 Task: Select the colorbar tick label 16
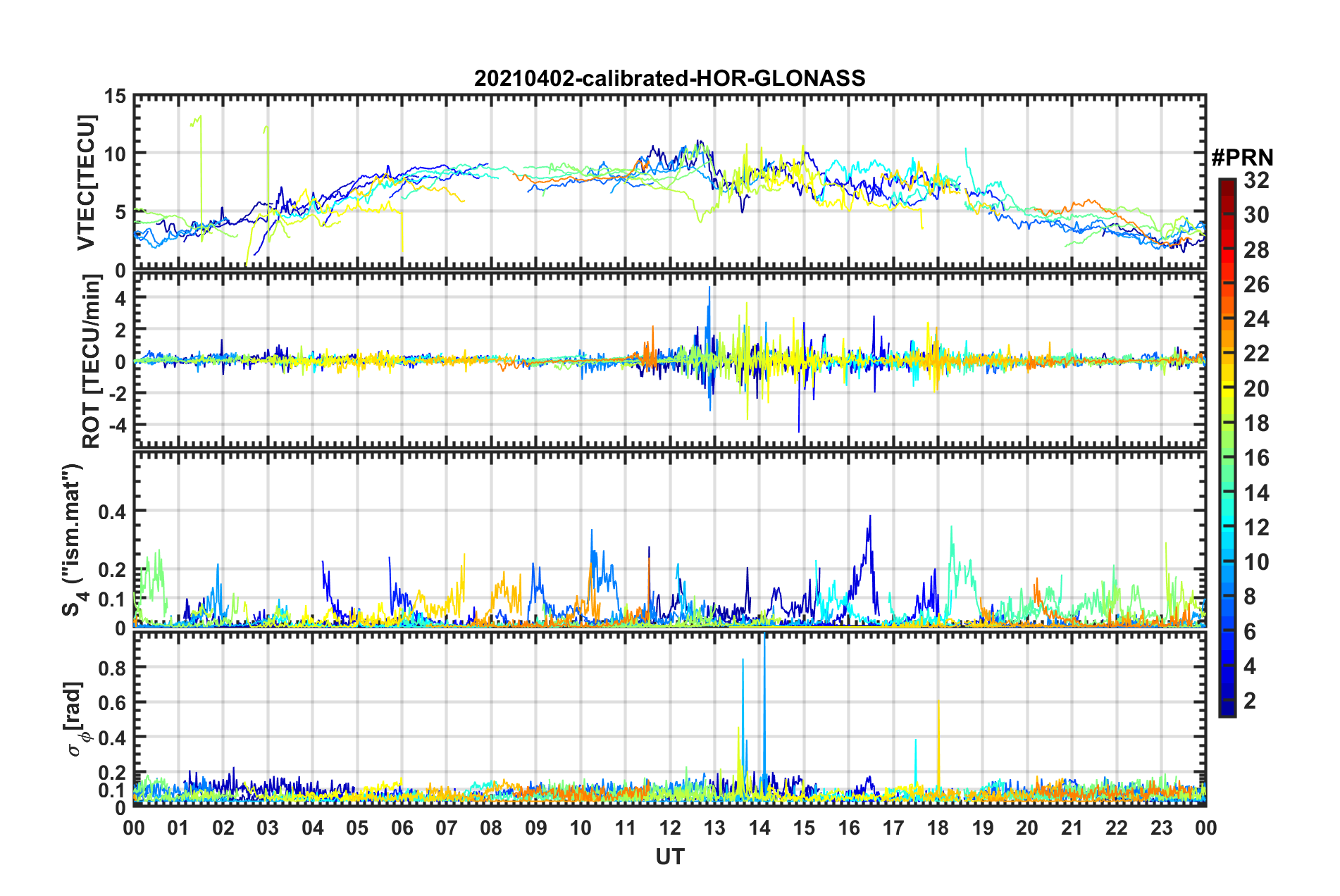(x=1256, y=458)
